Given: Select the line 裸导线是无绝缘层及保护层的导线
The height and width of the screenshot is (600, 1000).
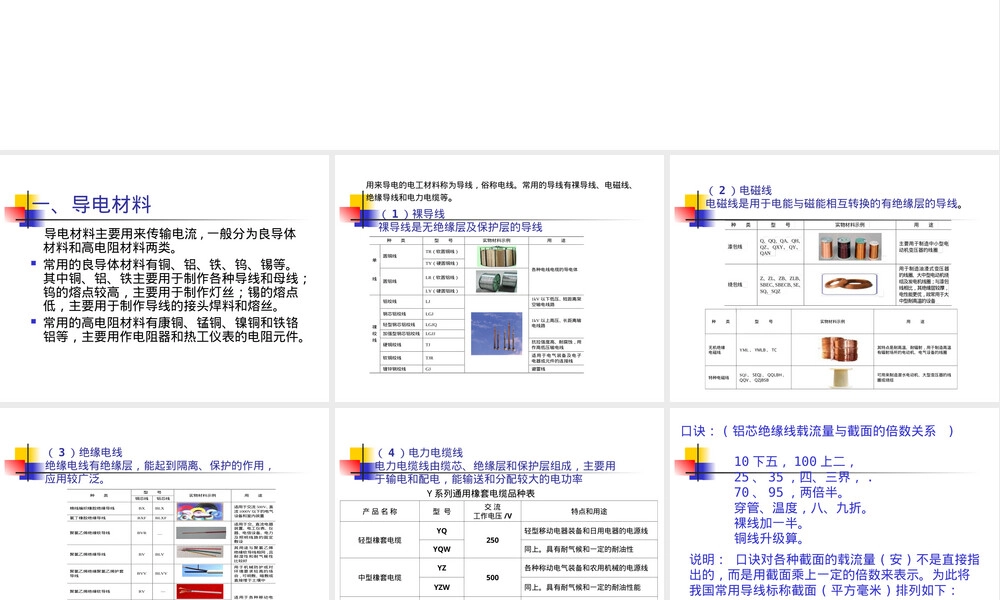Looking at the screenshot, I should (460, 227).
